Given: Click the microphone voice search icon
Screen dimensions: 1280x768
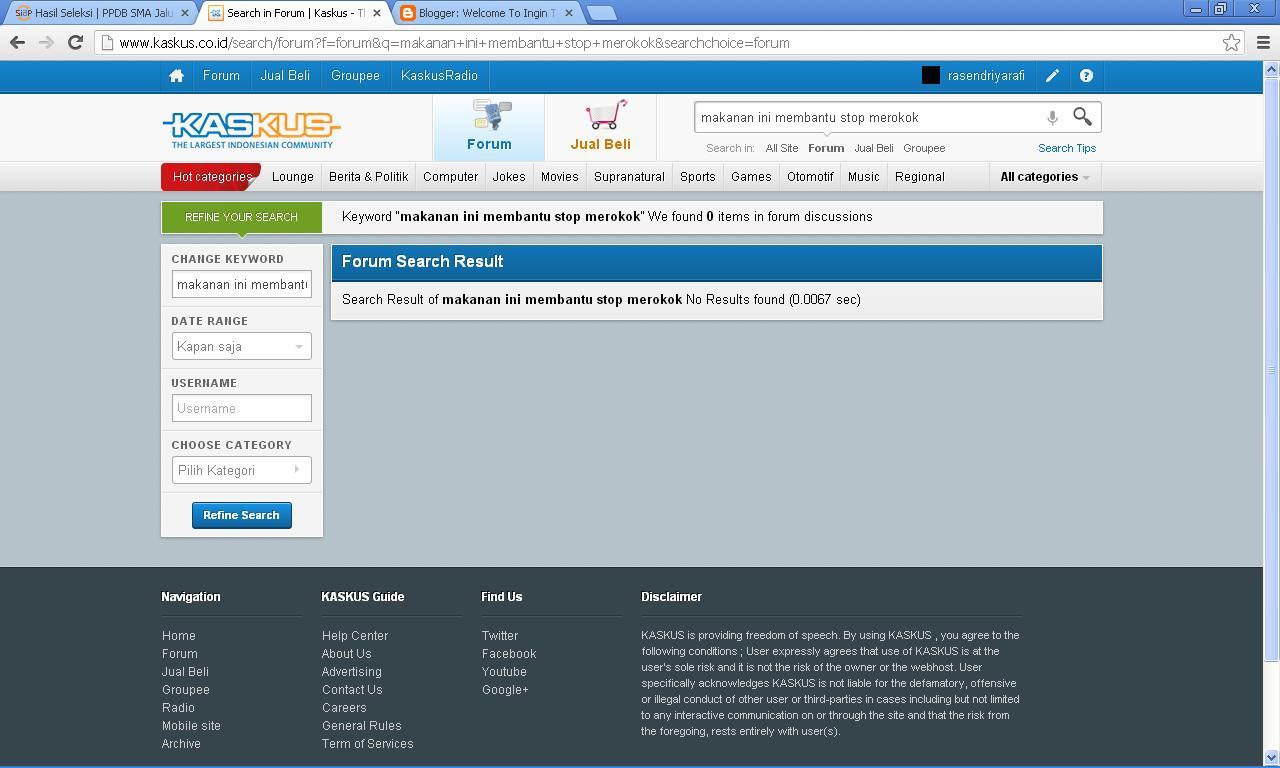Looking at the screenshot, I should pos(1052,117).
